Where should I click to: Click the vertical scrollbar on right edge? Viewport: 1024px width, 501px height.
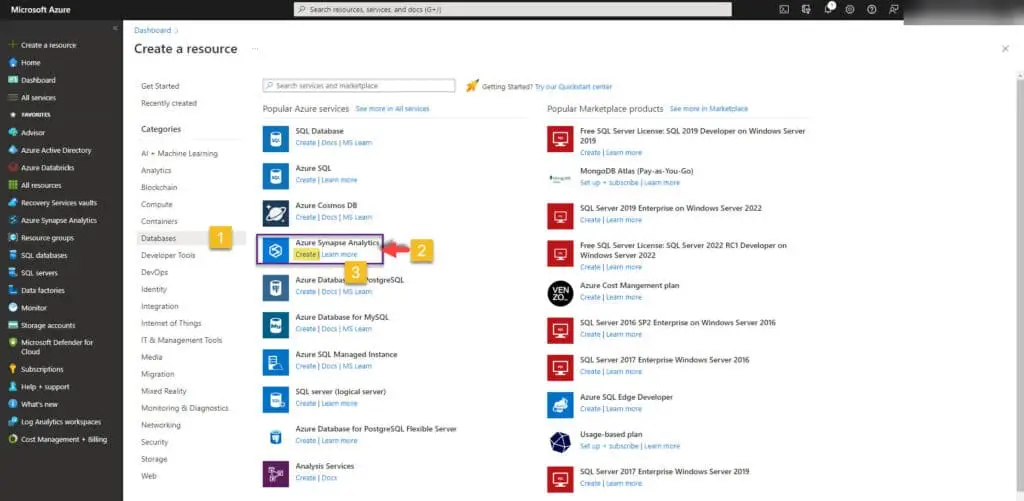tap(1019, 285)
